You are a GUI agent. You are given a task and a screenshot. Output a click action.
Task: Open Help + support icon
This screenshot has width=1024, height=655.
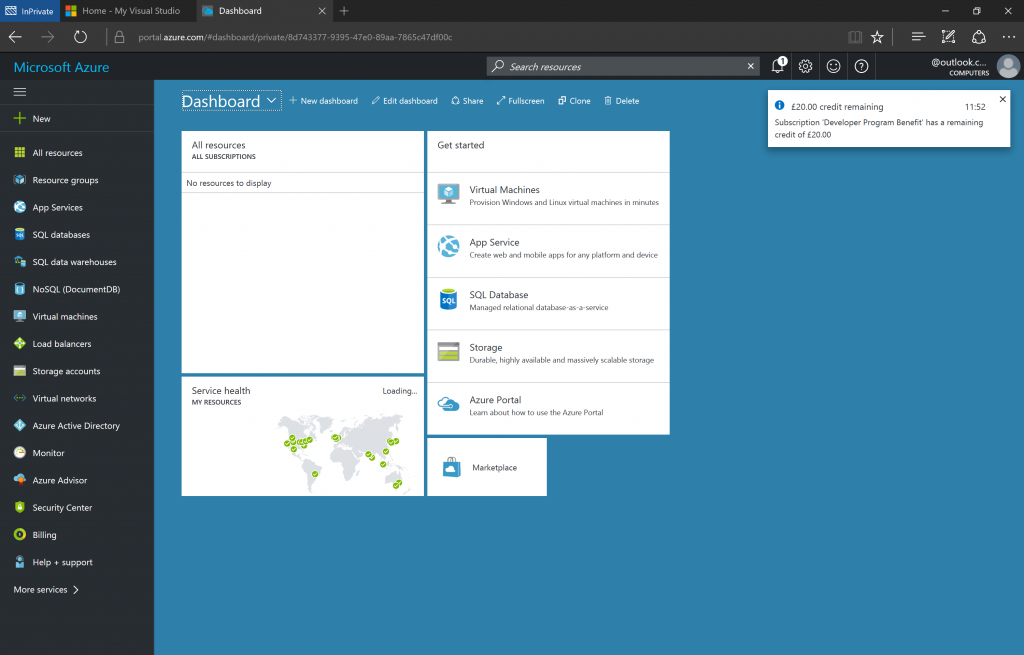click(20, 562)
